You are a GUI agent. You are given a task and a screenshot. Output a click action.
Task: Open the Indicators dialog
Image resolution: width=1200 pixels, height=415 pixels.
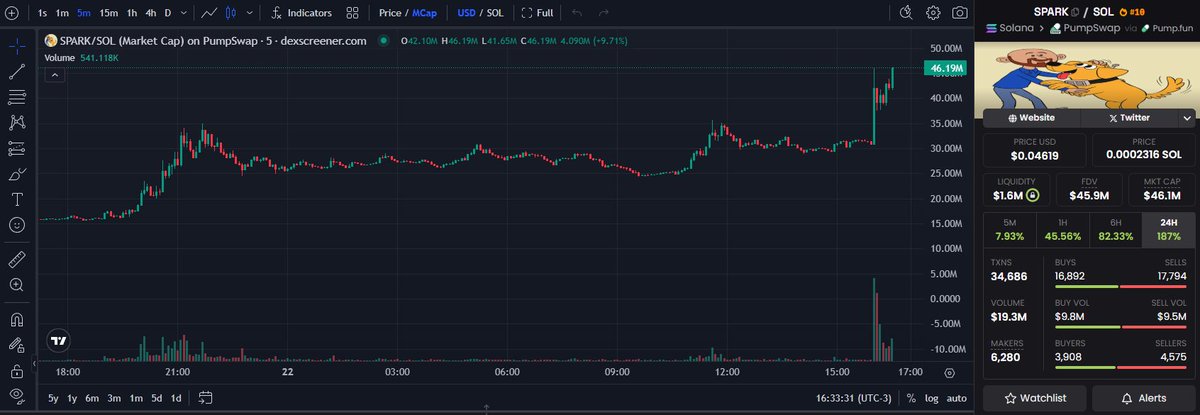[x=302, y=13]
